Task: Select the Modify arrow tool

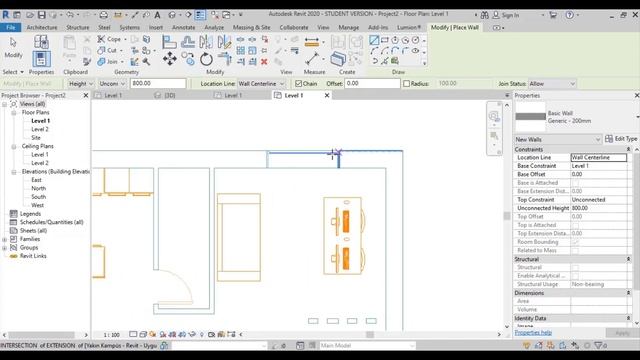Action: (x=13, y=42)
